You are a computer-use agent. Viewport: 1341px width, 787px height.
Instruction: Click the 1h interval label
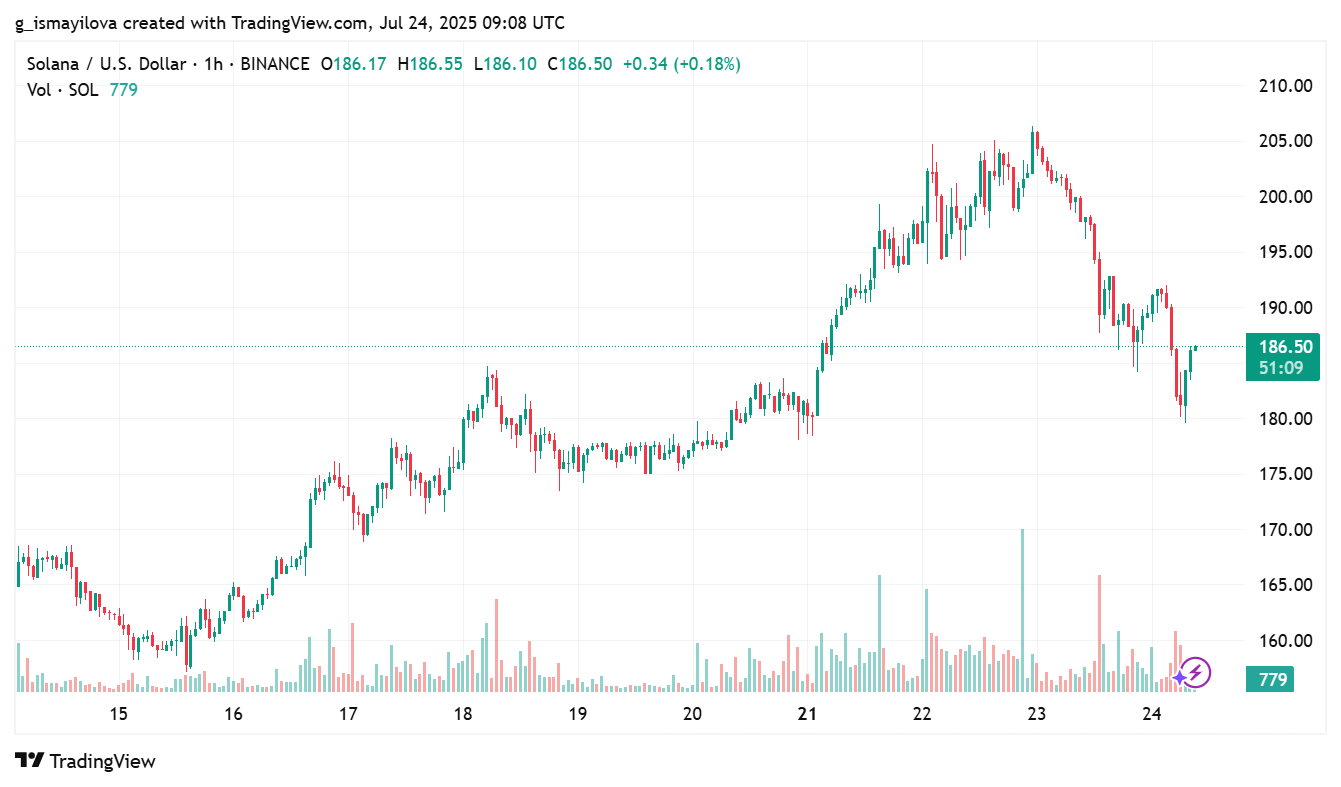[213, 64]
